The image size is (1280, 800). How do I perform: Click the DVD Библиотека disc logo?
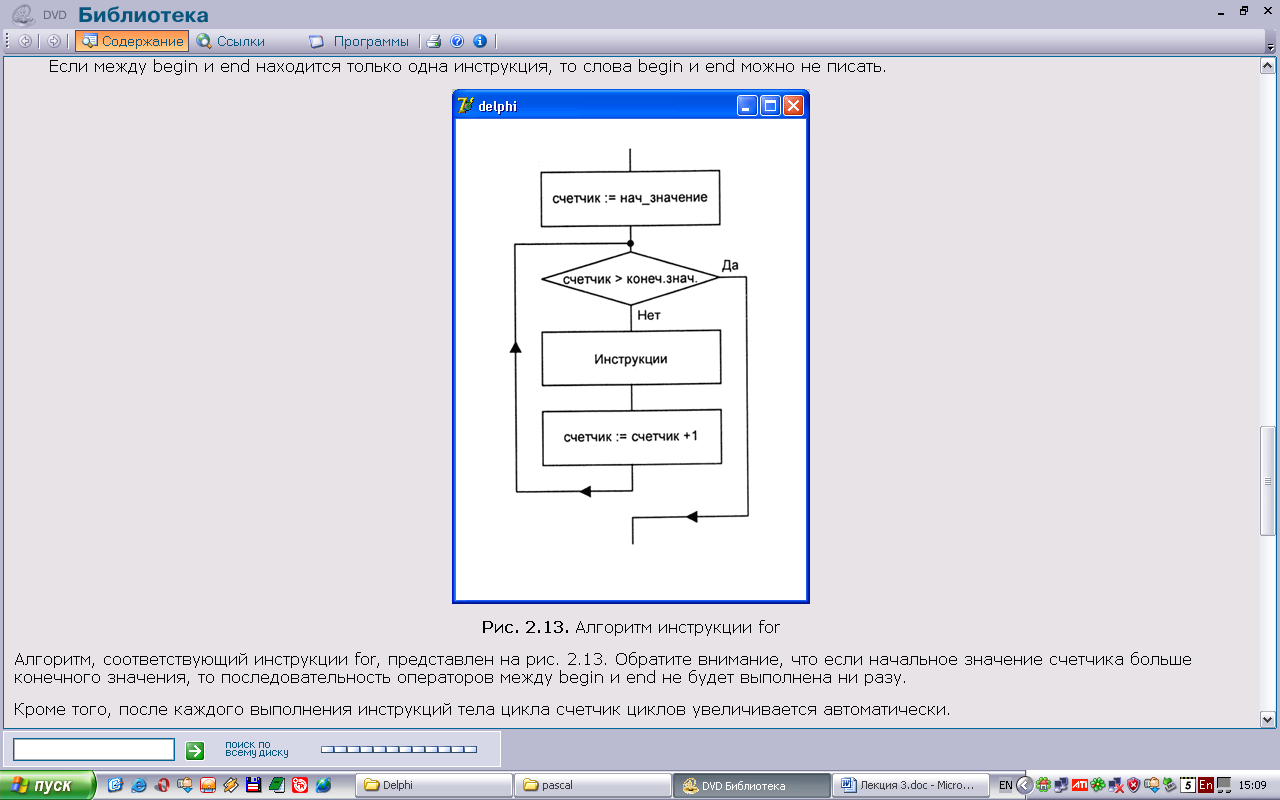(23, 14)
